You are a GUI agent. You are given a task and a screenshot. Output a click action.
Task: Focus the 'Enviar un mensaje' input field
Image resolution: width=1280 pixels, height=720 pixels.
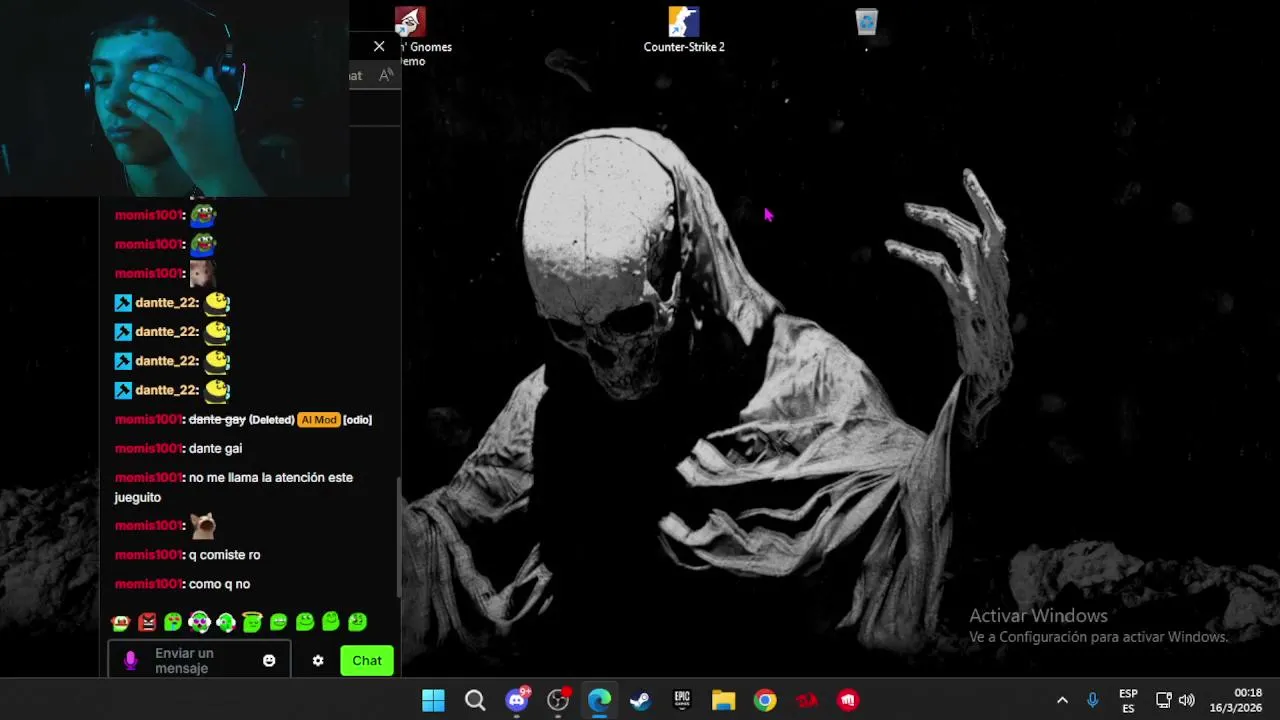tap(197, 660)
